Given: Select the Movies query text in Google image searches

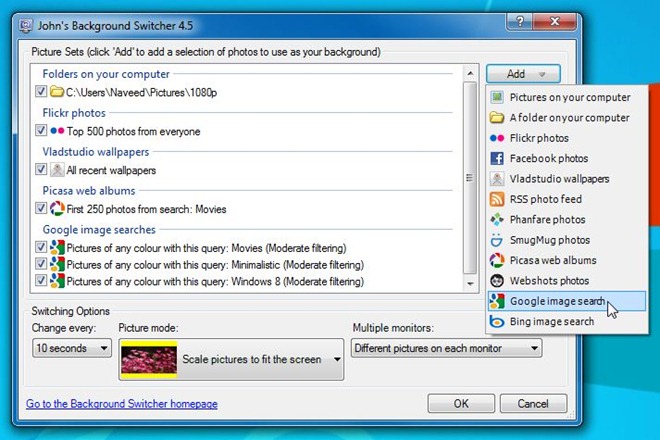Looking at the screenshot, I should (207, 248).
